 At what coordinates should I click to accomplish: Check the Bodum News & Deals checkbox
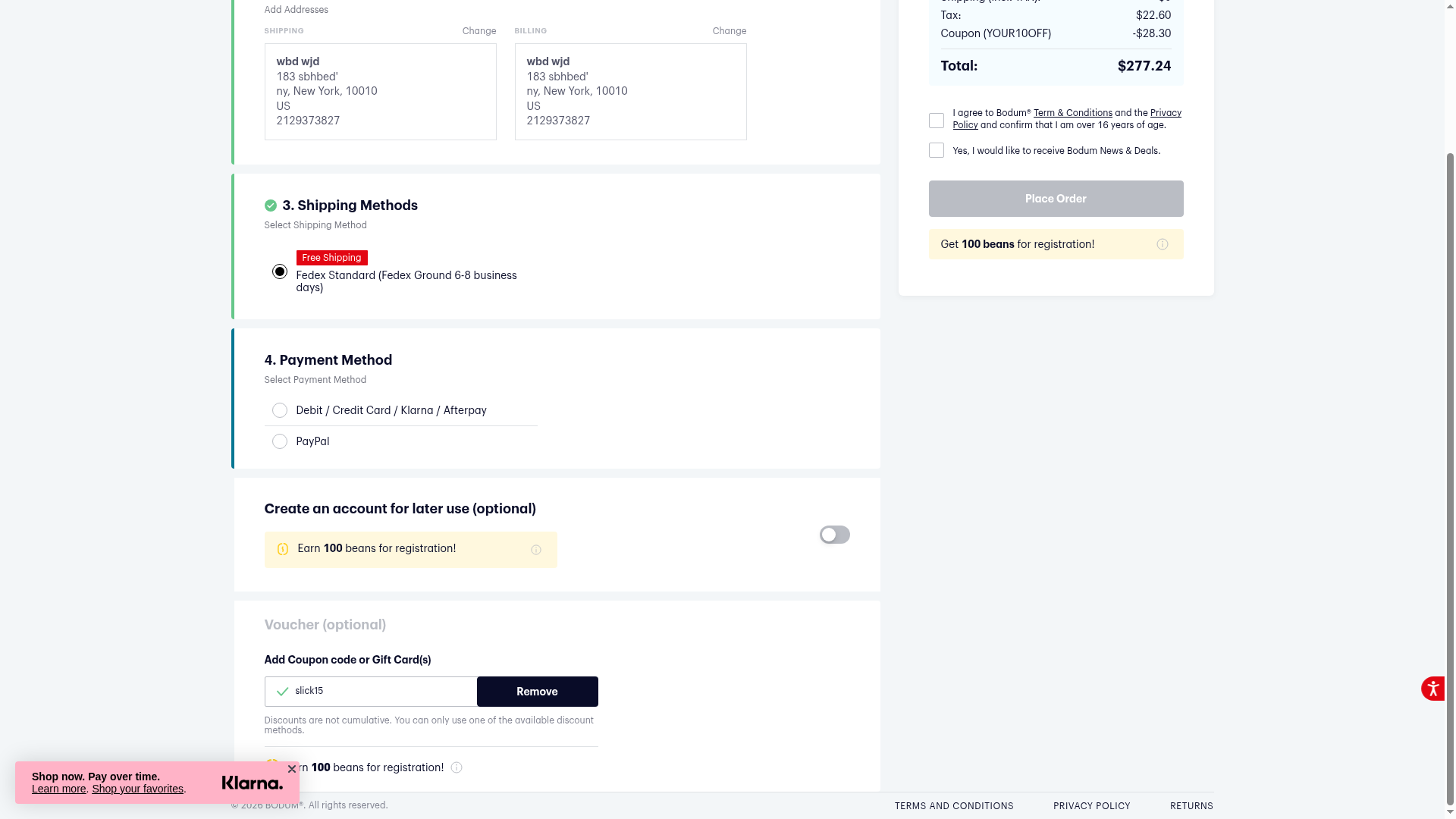[937, 150]
